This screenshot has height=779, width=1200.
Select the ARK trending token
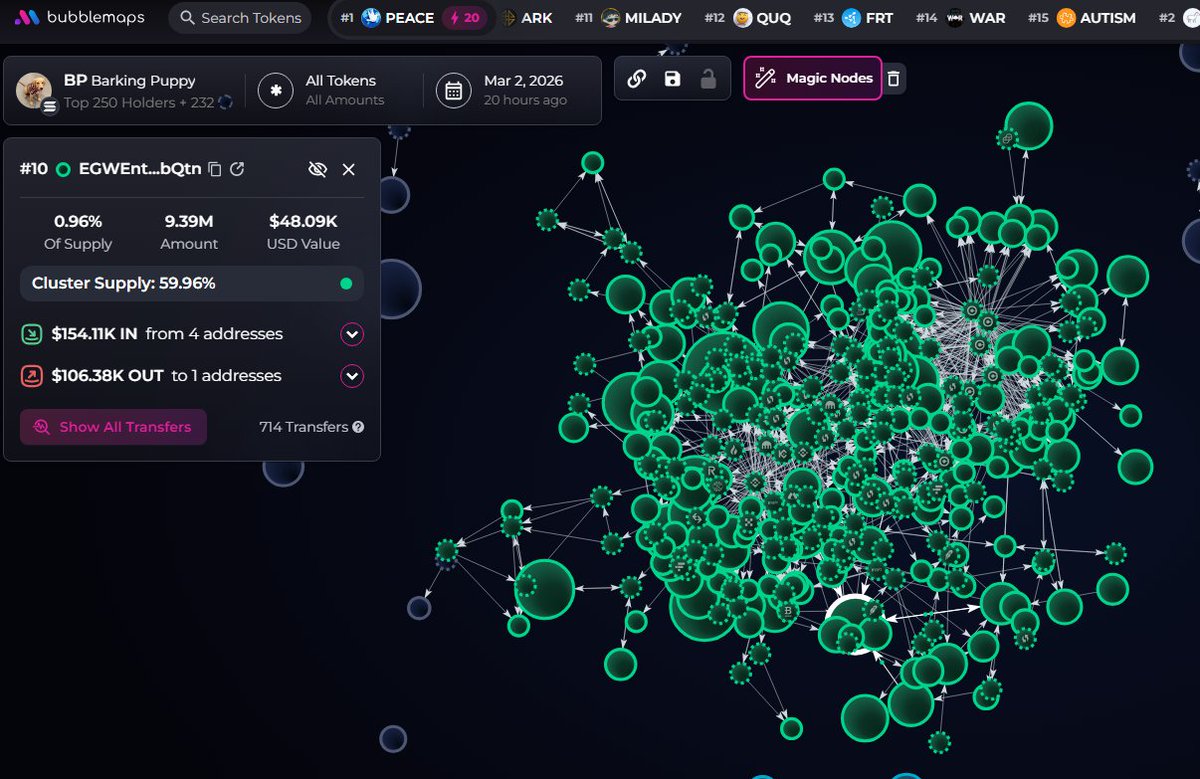[x=526, y=18]
